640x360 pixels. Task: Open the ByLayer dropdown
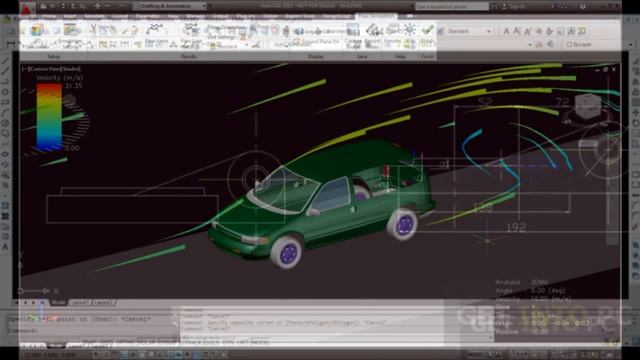click(580, 44)
